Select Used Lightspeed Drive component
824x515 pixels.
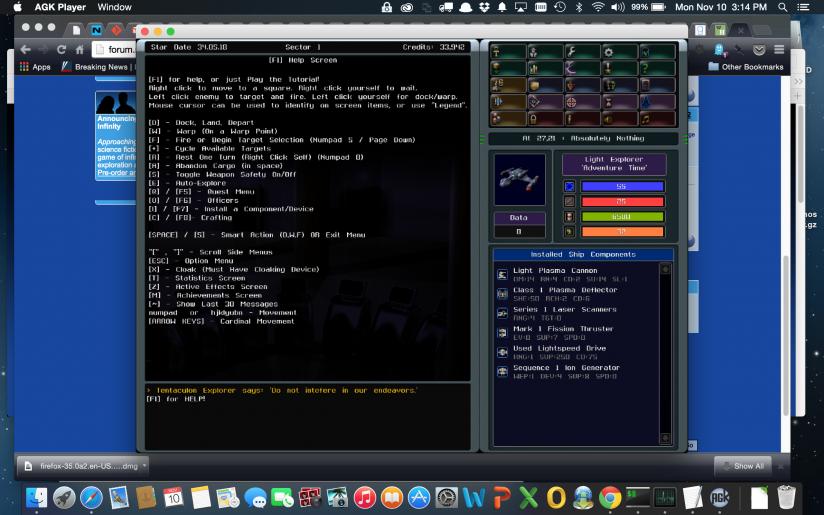559,348
